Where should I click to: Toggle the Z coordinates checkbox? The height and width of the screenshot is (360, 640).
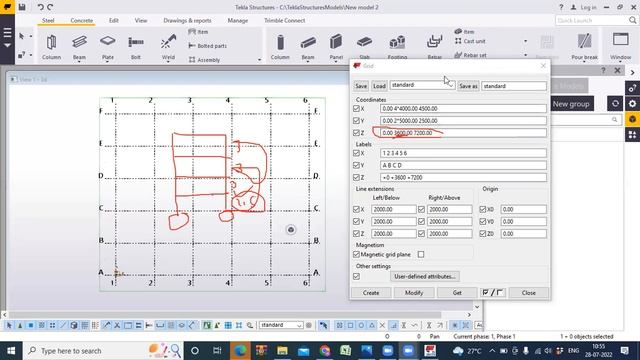pyautogui.click(x=356, y=133)
